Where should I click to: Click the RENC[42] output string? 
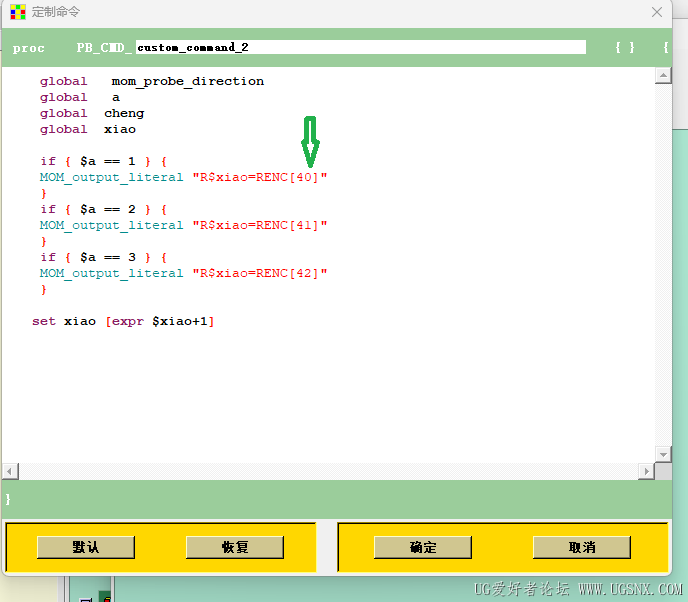coord(260,273)
